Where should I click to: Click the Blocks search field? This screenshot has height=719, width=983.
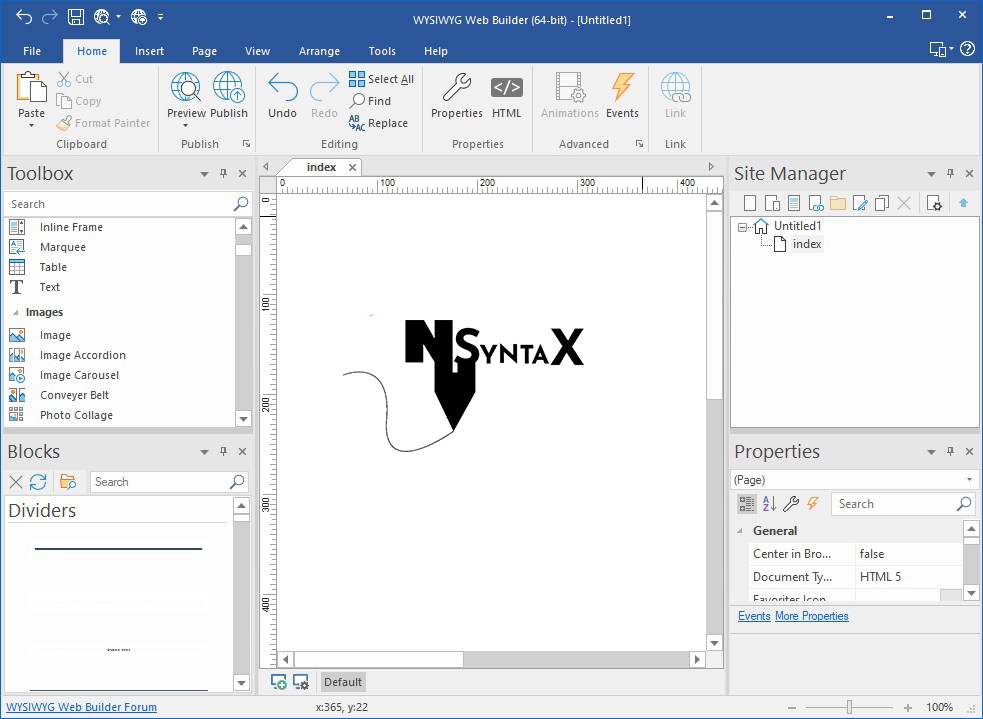(x=162, y=481)
